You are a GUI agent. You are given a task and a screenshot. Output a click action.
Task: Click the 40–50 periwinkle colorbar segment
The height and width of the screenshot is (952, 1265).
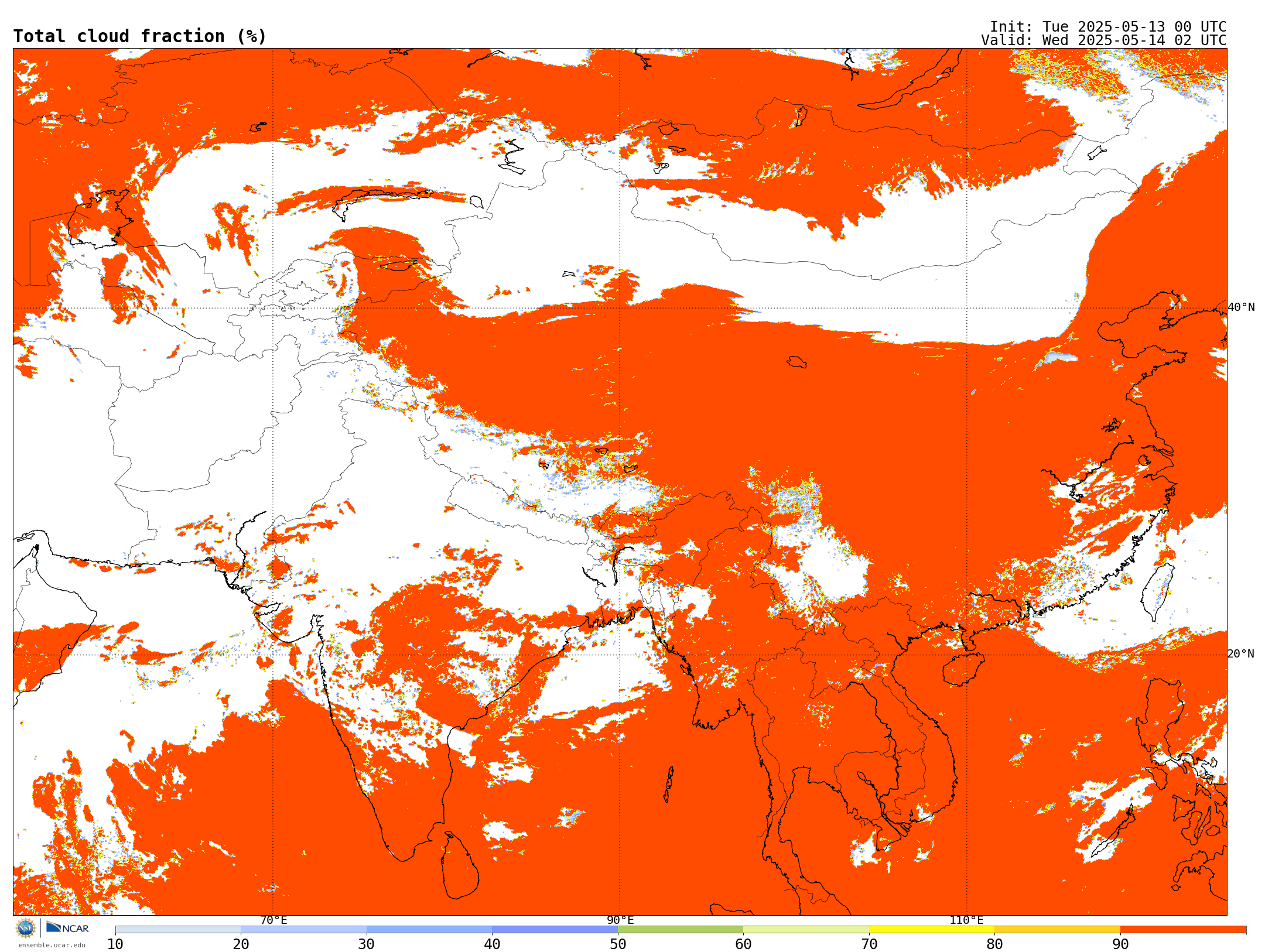pyautogui.click(x=555, y=930)
